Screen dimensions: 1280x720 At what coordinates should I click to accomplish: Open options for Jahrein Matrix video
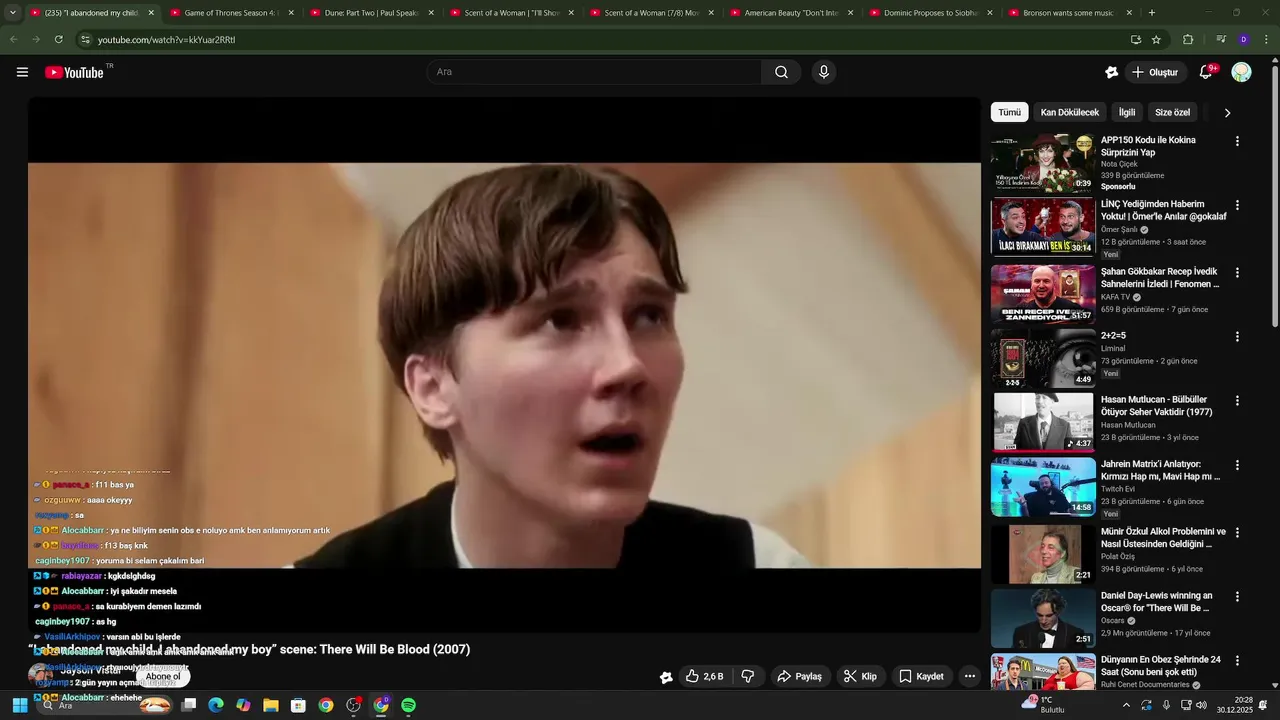pyautogui.click(x=1237, y=465)
